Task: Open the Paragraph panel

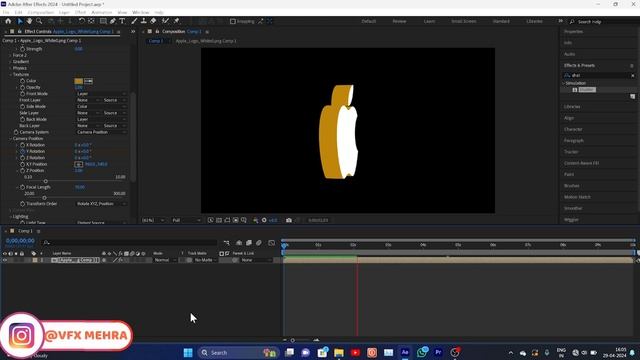Action: click(574, 141)
